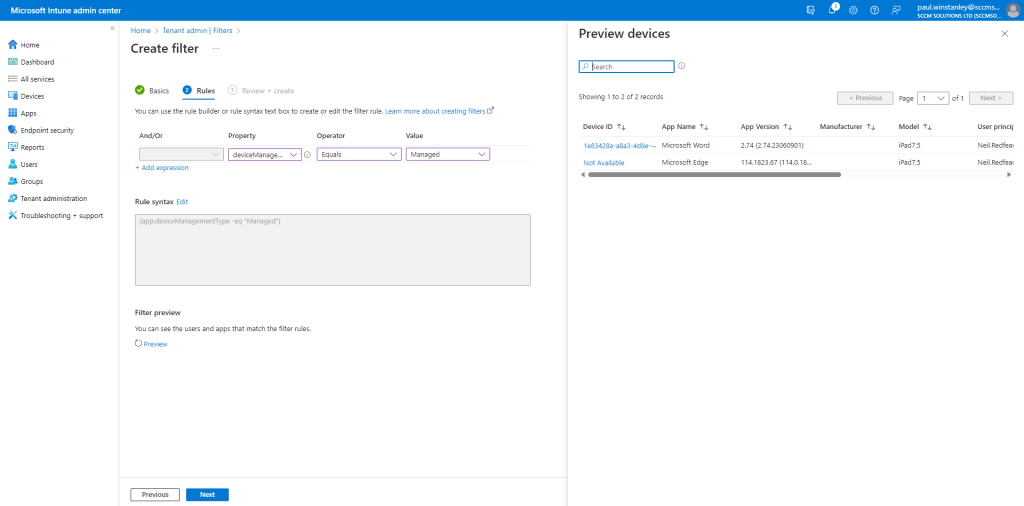Click the Troubleshooting + support wrench icon
Screen dimensions: 1024x506
click(12, 215)
